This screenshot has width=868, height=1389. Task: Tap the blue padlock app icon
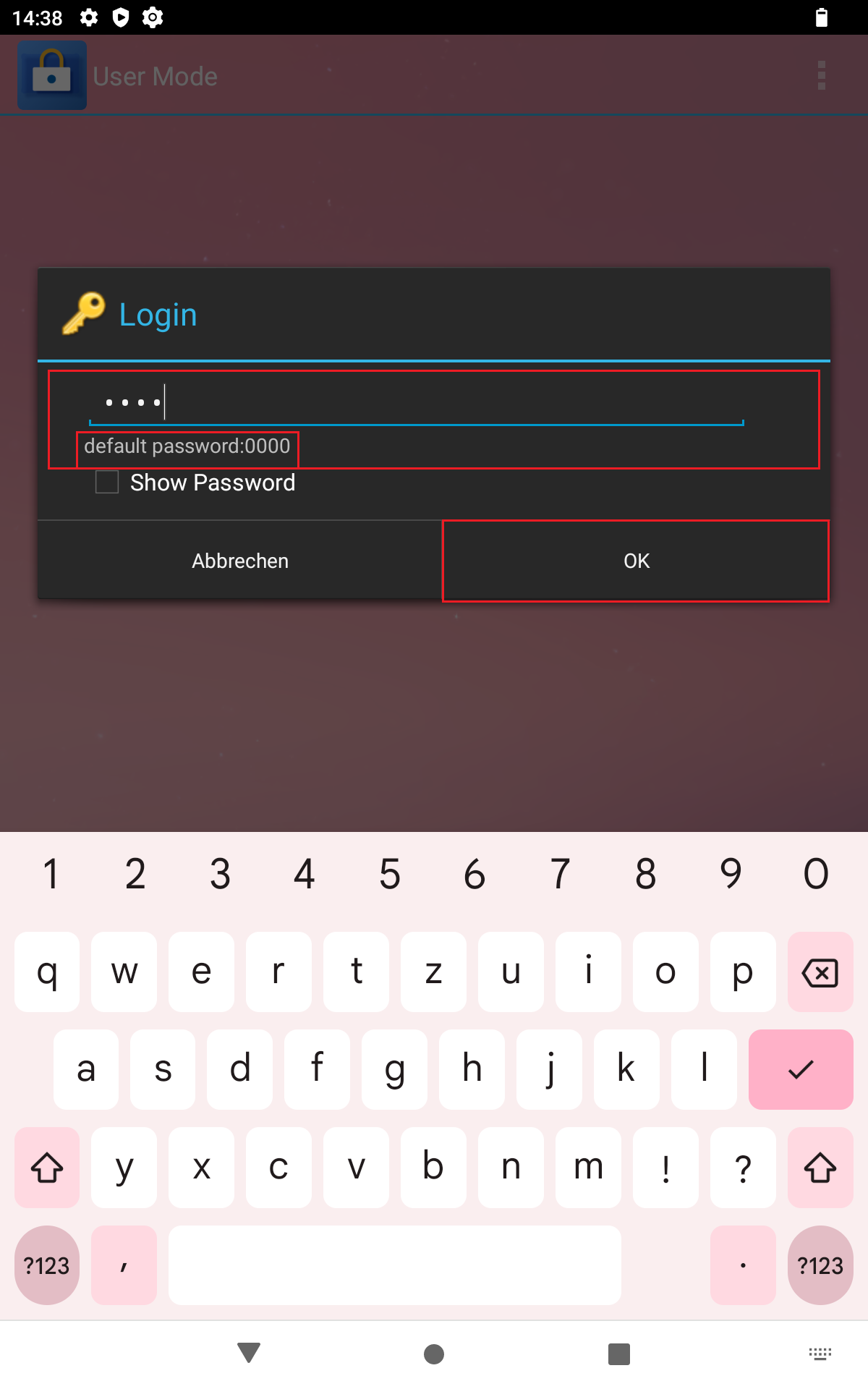click(x=52, y=75)
